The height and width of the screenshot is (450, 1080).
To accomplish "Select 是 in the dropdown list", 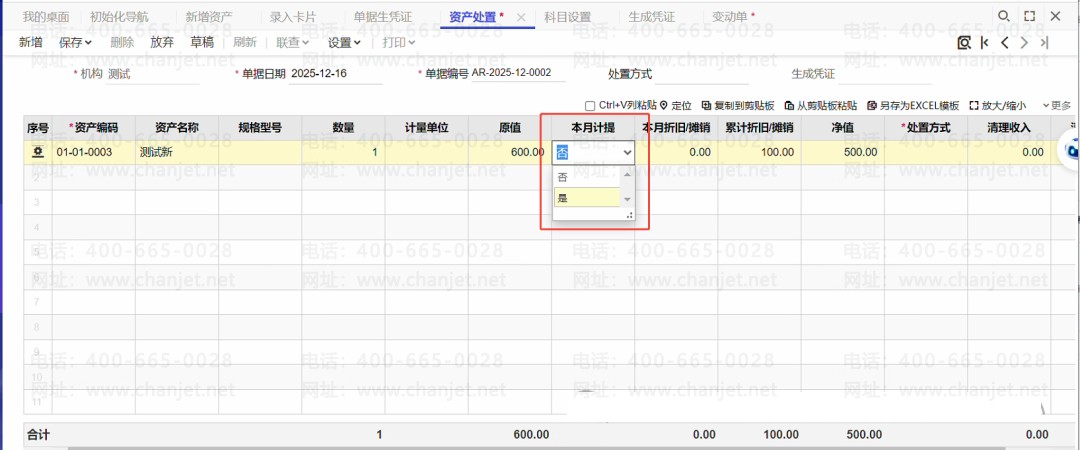I will [587, 198].
